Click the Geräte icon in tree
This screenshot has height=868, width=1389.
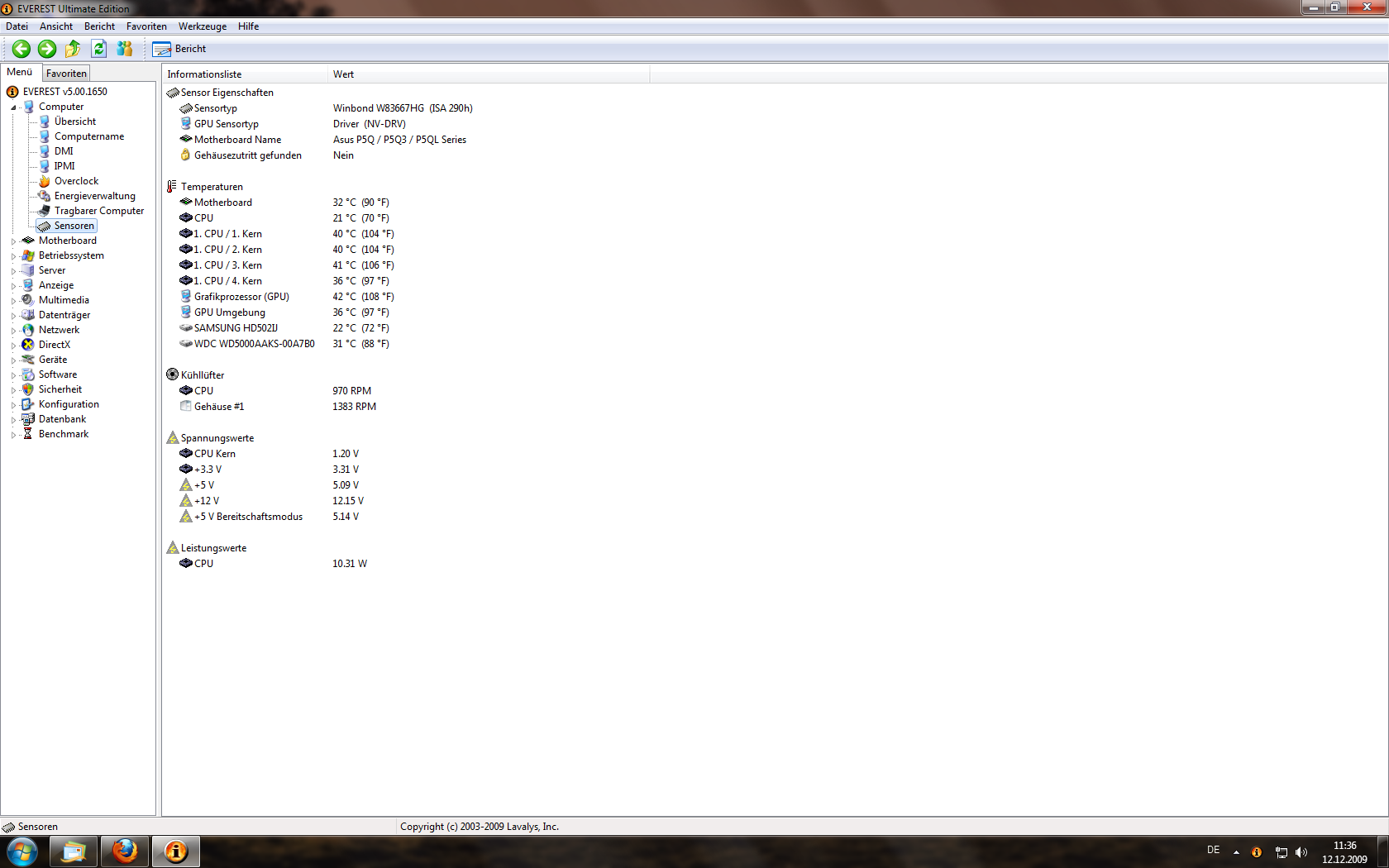coord(28,360)
